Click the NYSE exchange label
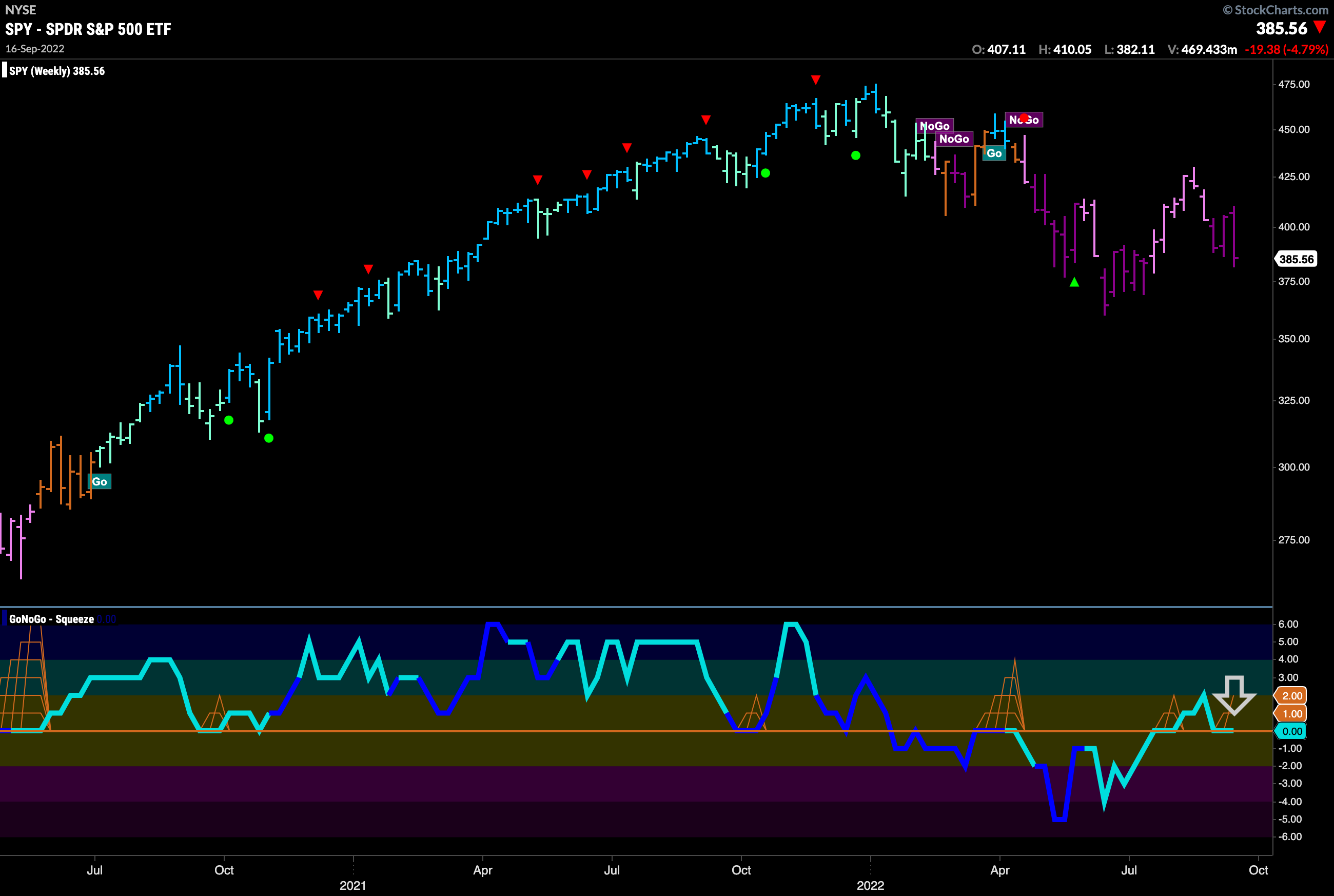 21,10
